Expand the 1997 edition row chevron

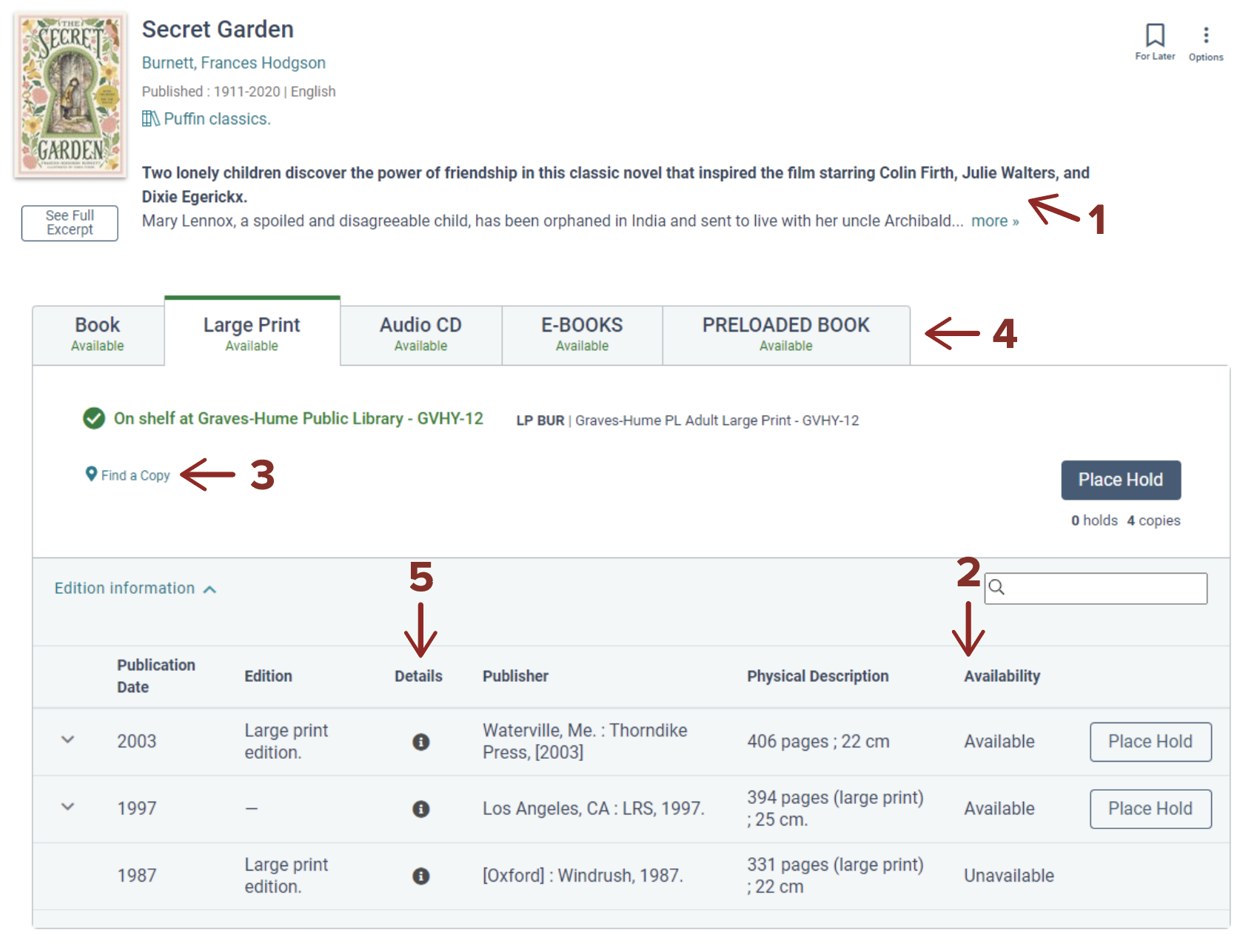click(67, 807)
